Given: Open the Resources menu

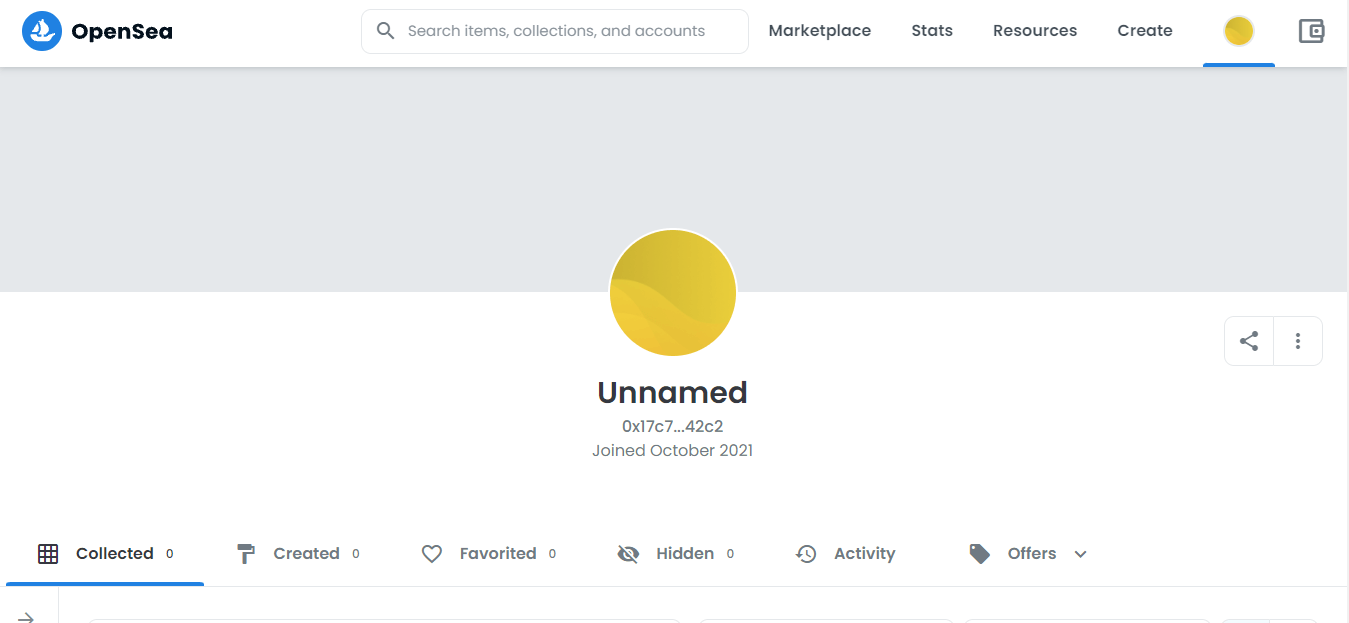Looking at the screenshot, I should 1035,31.
